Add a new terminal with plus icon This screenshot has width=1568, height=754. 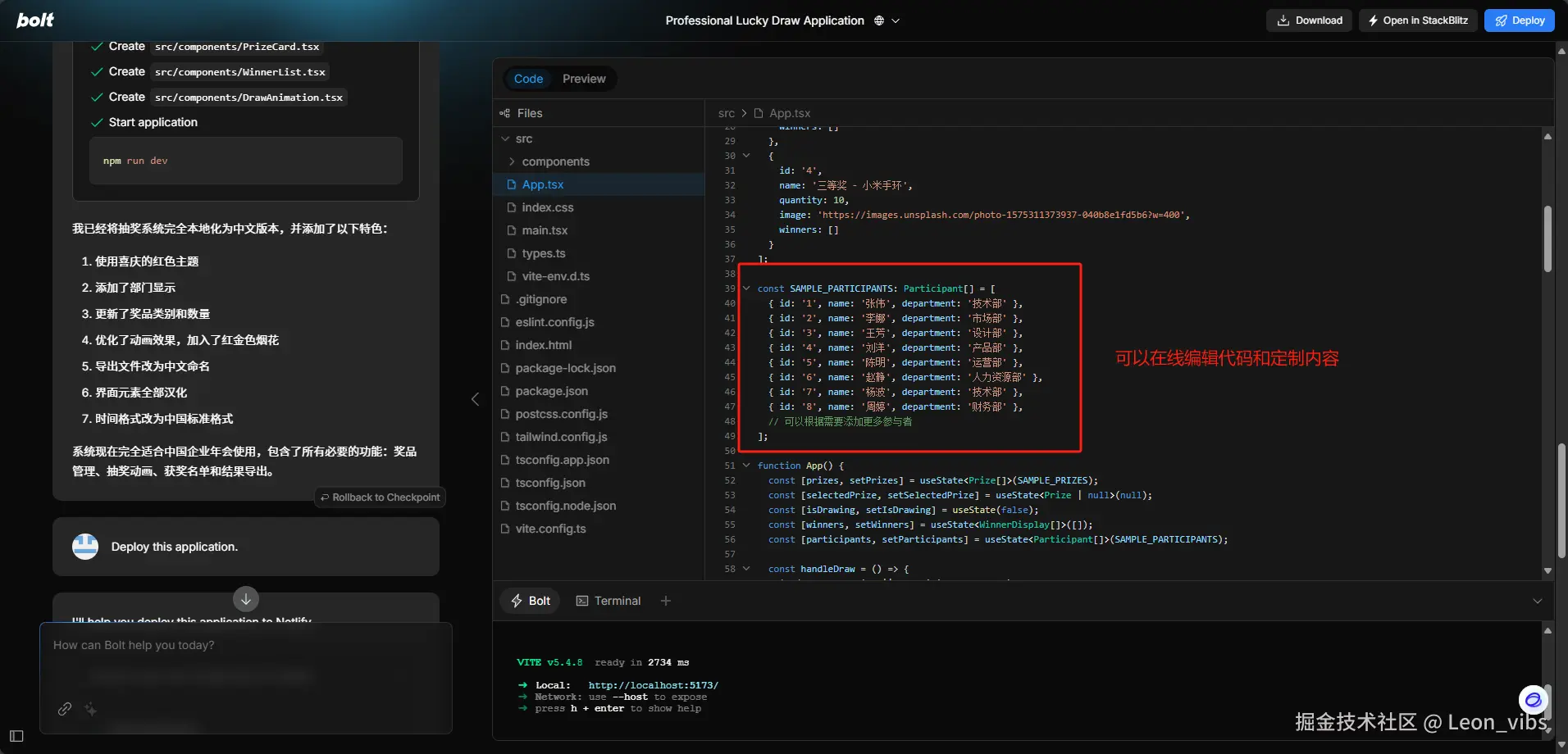click(666, 601)
